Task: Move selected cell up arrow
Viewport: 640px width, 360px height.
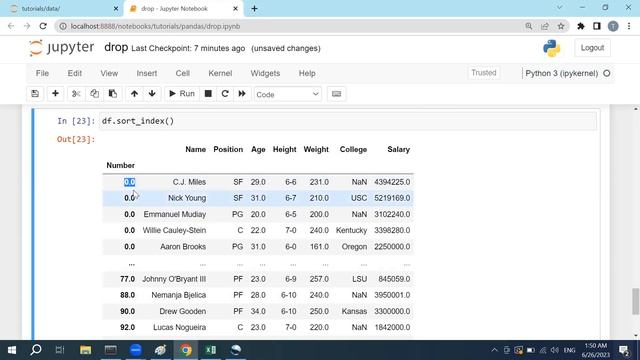Action: pyautogui.click(x=134, y=94)
